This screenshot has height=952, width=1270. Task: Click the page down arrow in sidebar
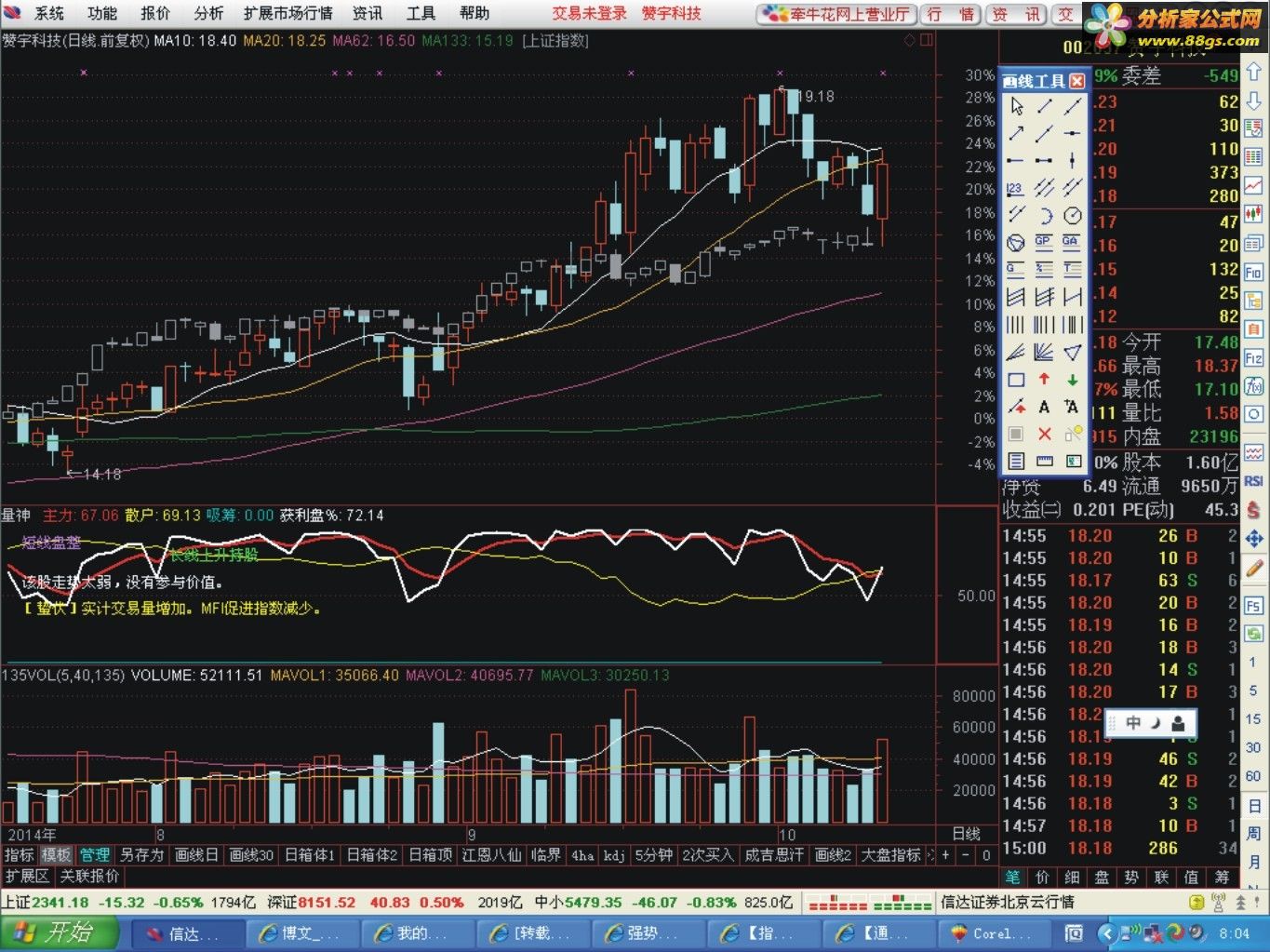tap(1254, 101)
